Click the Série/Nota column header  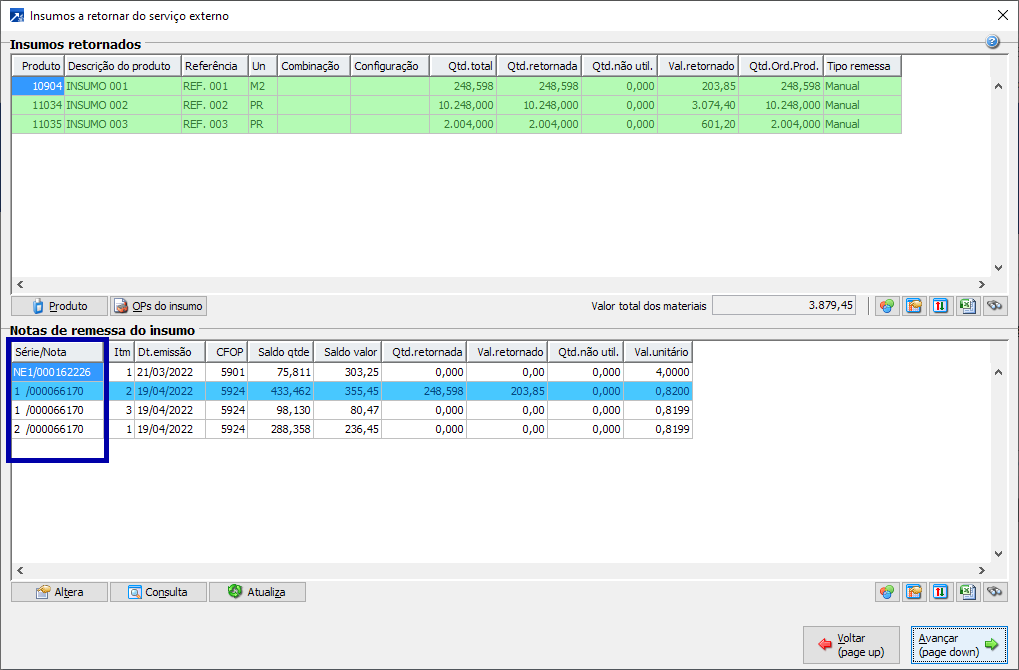pos(57,352)
